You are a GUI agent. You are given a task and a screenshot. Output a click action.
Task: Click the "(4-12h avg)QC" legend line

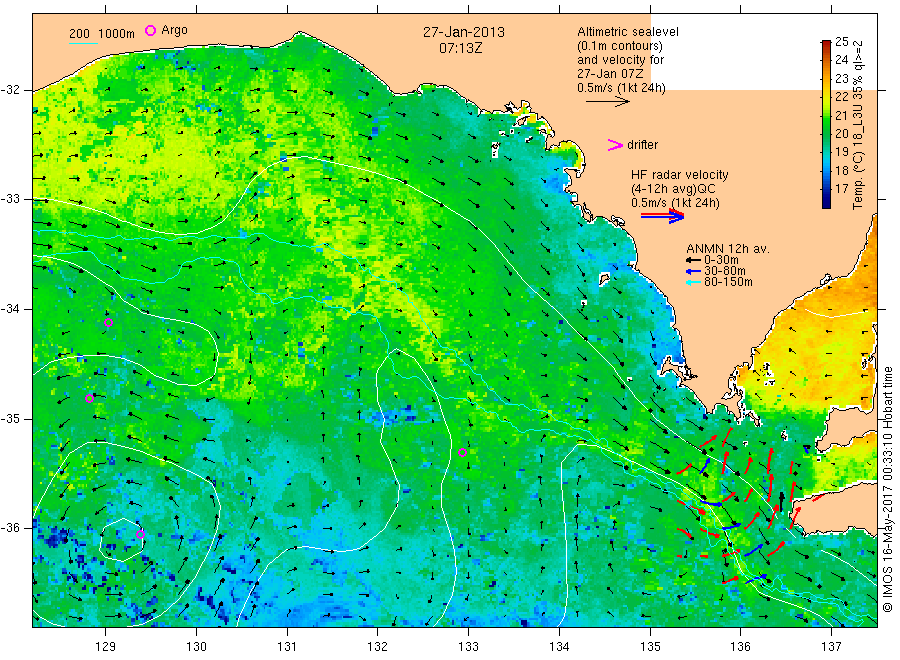click(673, 189)
